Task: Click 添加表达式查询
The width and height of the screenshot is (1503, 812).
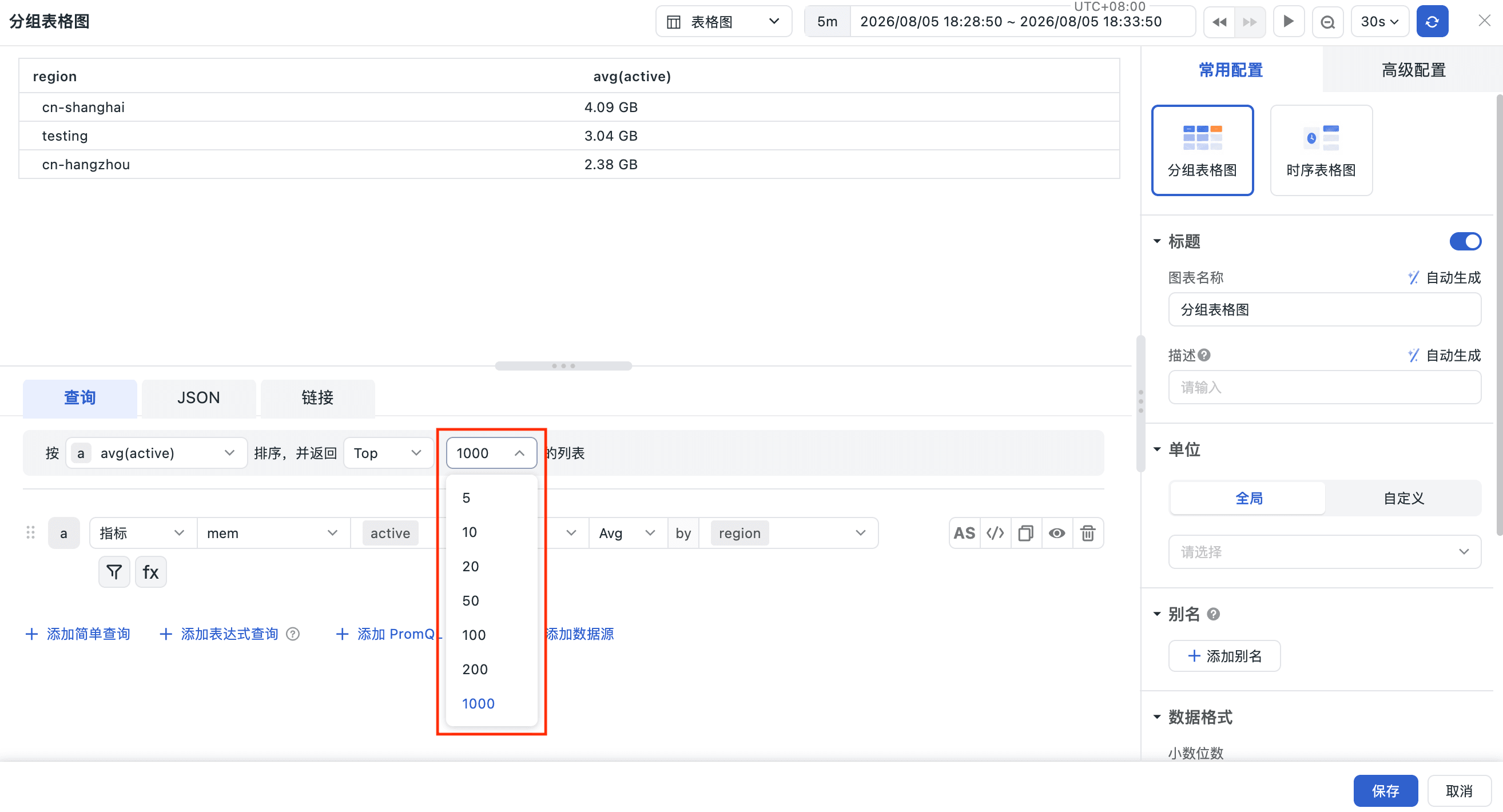Action: (220, 634)
